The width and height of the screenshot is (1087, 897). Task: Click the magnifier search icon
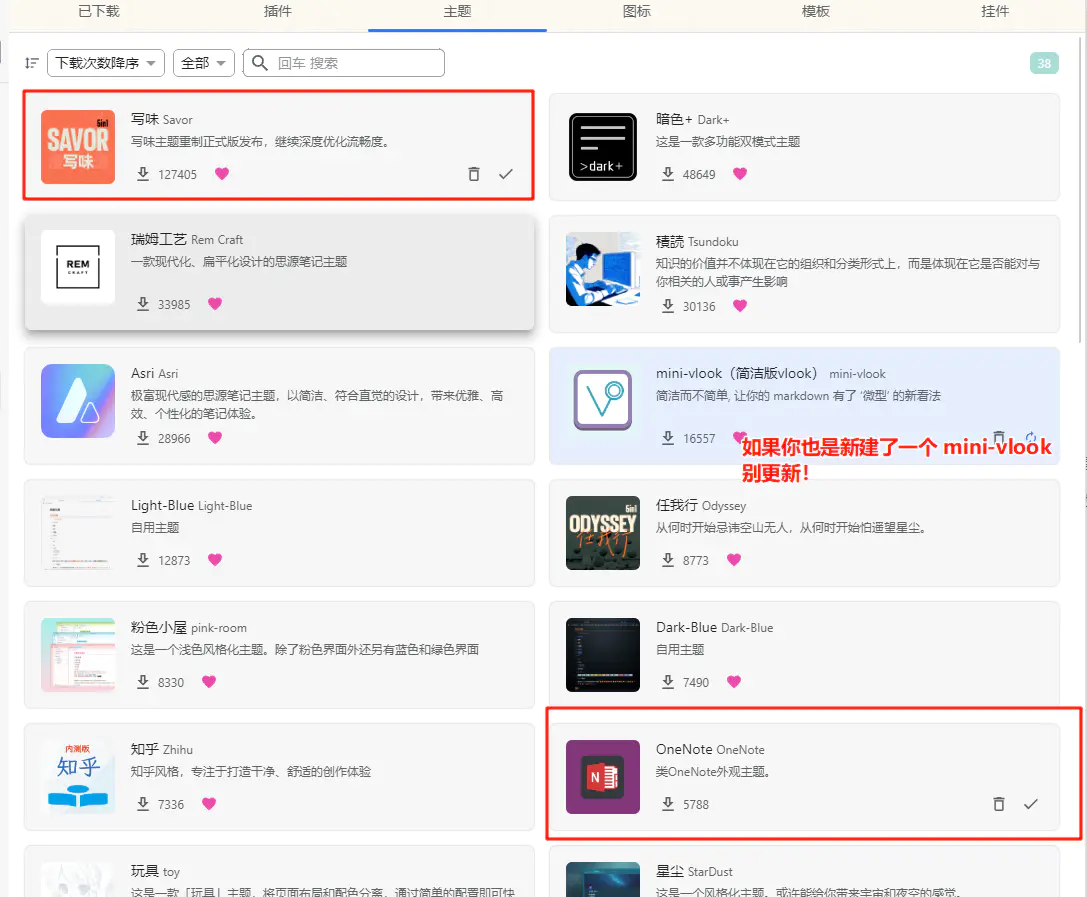click(x=260, y=63)
